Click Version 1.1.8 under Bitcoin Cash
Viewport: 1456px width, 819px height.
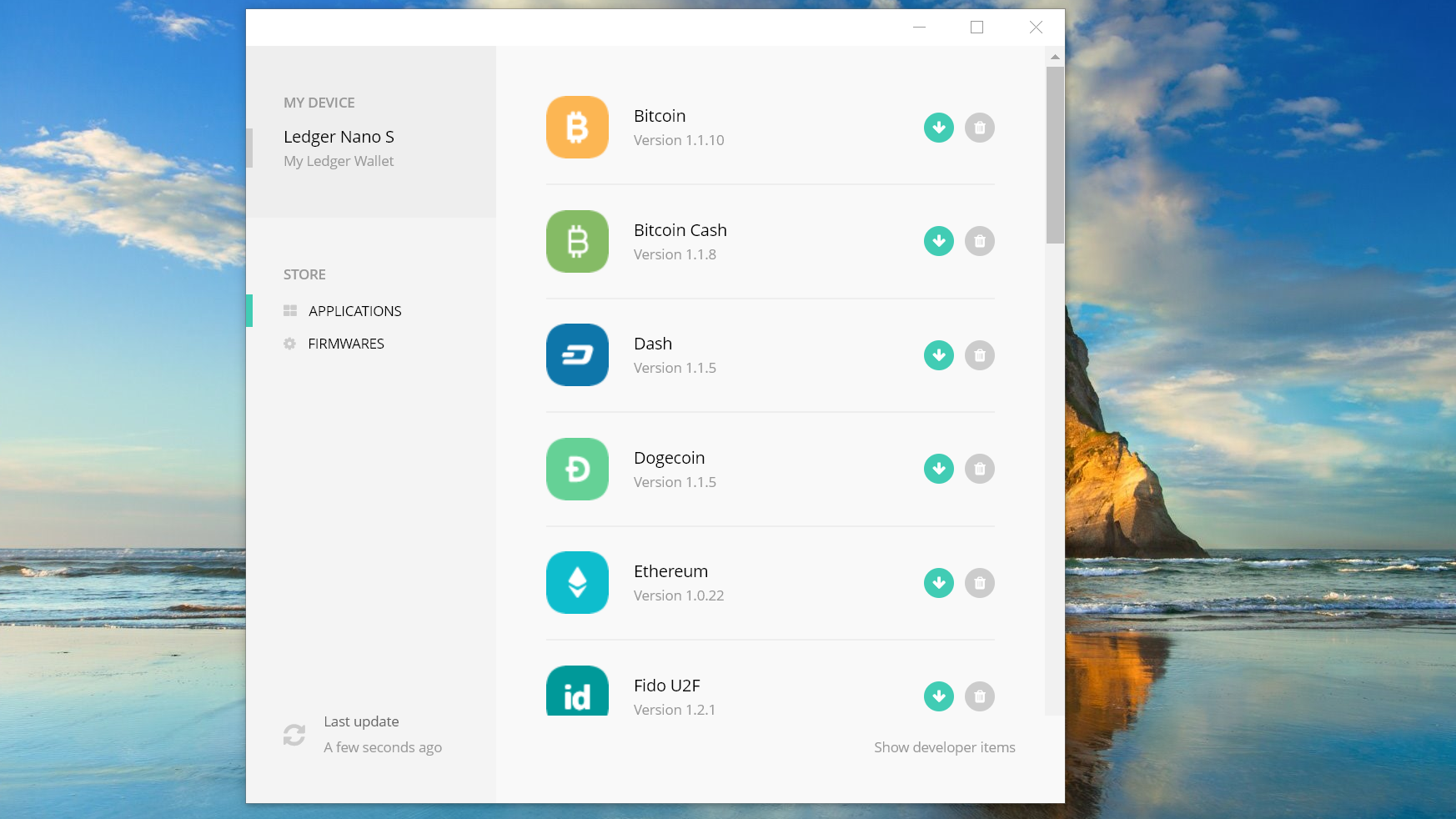(675, 254)
